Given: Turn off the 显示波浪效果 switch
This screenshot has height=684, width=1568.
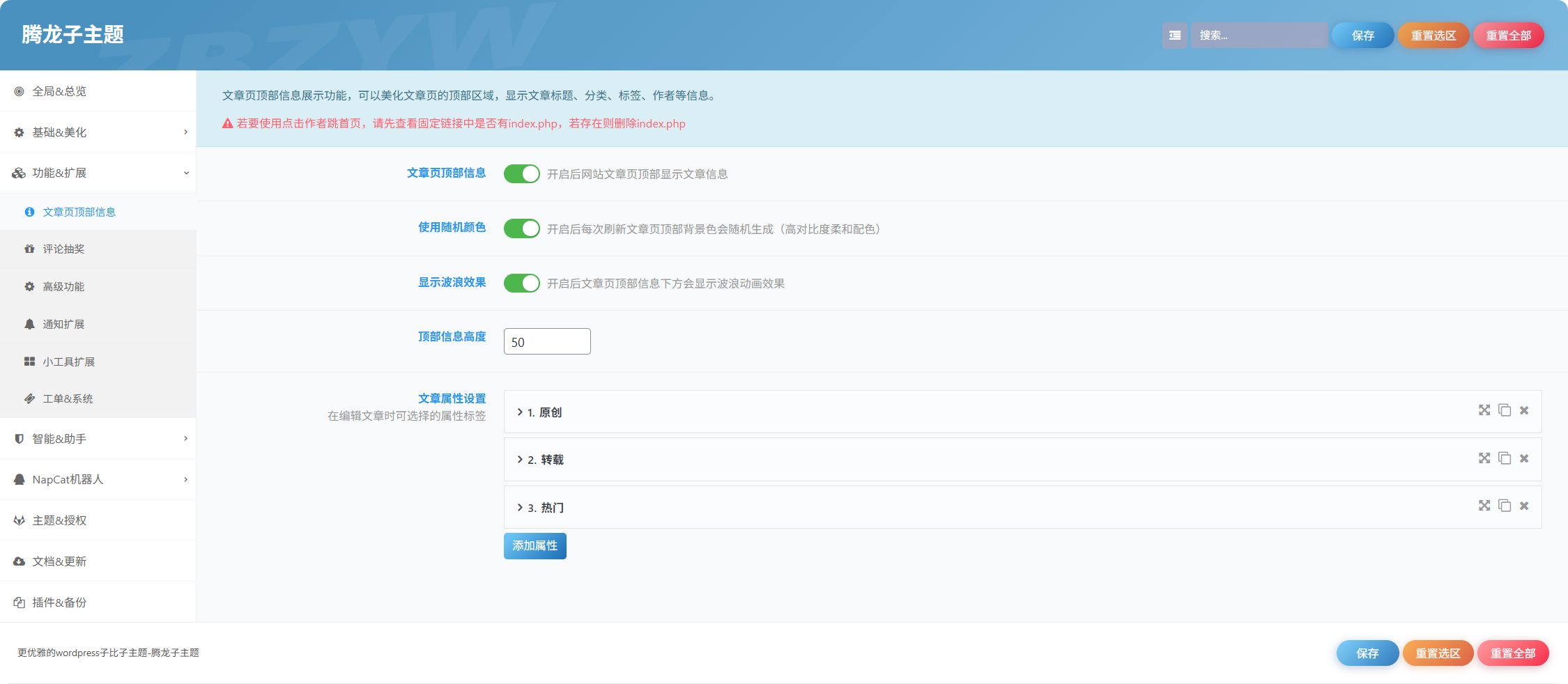Looking at the screenshot, I should pos(522,283).
